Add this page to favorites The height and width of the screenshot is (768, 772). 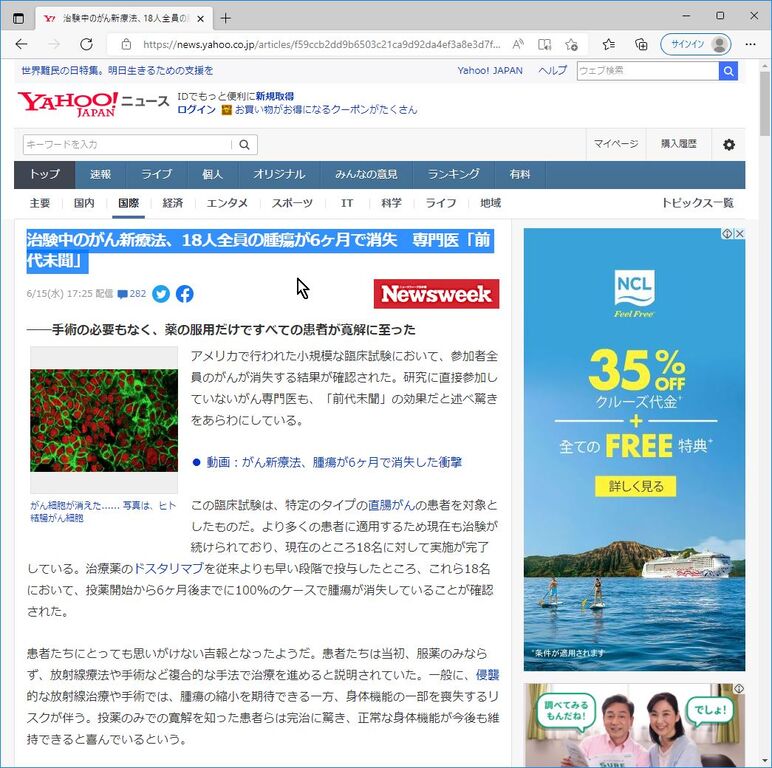click(x=571, y=44)
